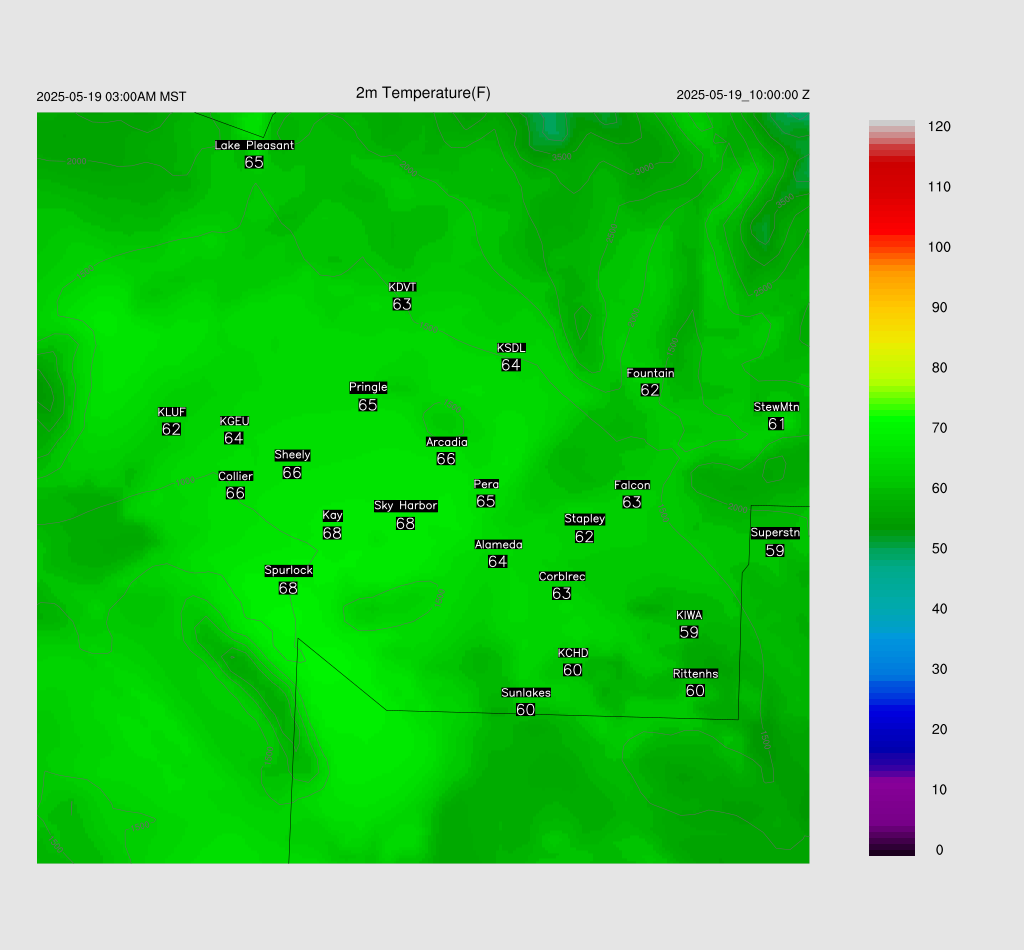
Task: Click the Spurlock station label
Action: coord(289,571)
